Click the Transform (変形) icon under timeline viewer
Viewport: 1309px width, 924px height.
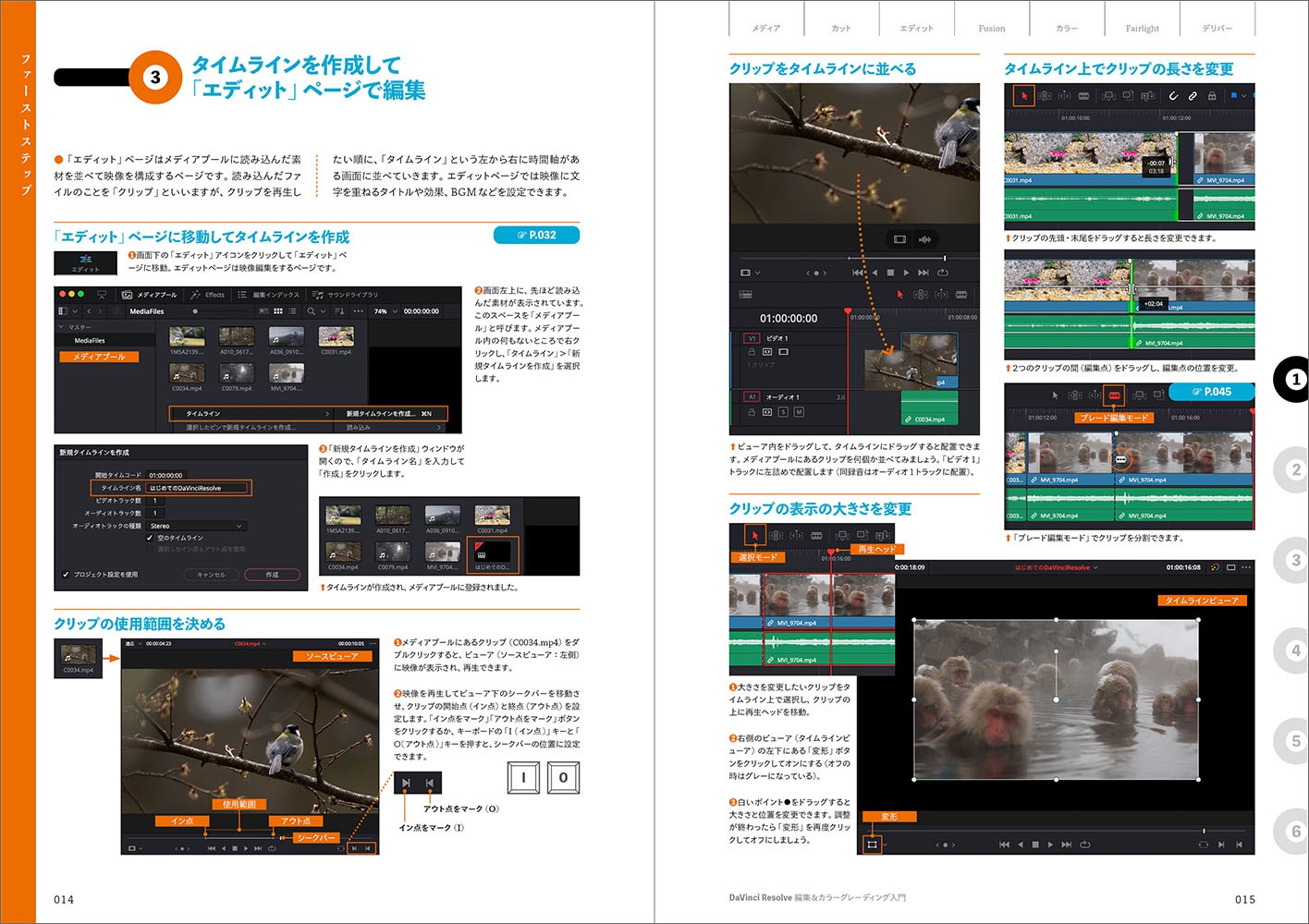[871, 844]
